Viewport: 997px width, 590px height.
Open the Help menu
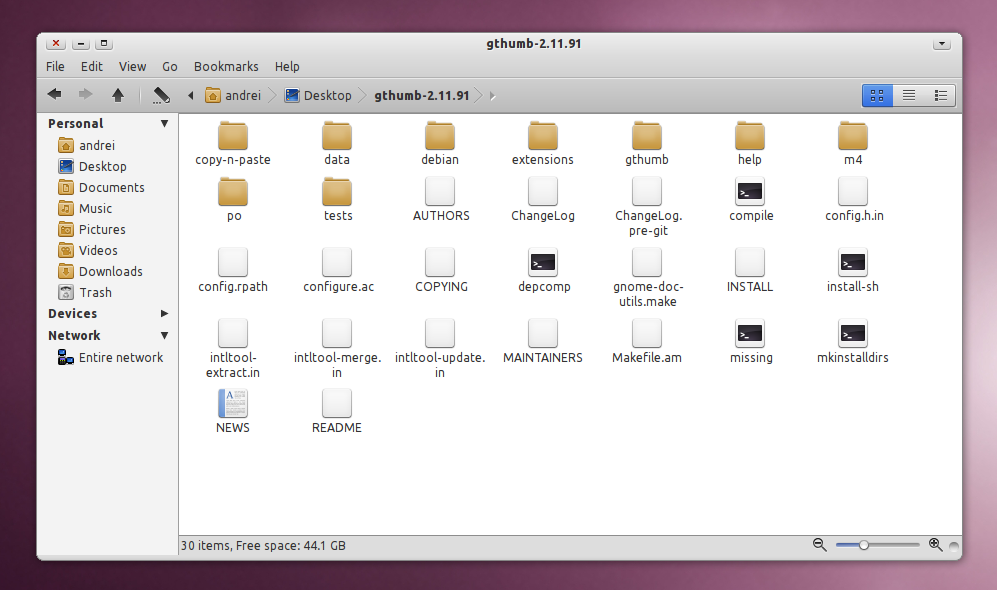[287, 66]
